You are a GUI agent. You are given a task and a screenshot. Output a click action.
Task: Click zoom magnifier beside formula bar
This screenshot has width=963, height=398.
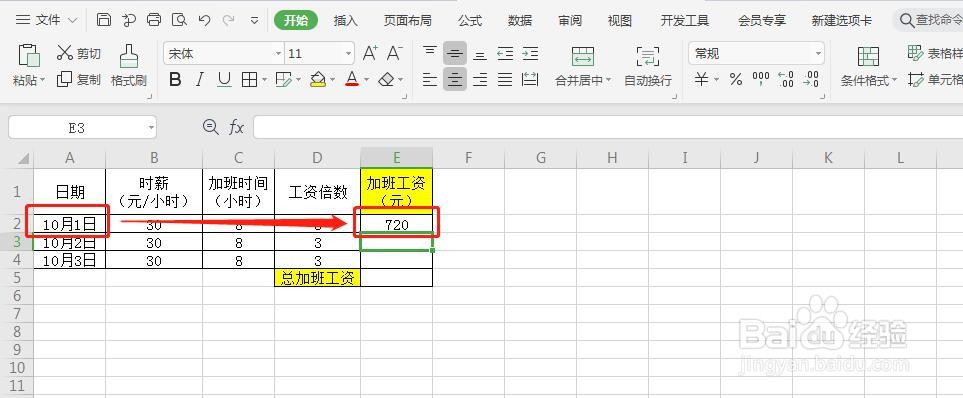pos(211,127)
